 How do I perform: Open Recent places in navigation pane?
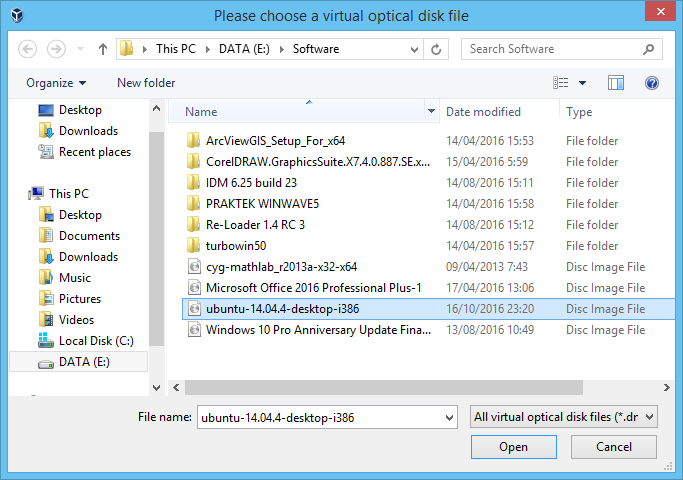point(85,152)
